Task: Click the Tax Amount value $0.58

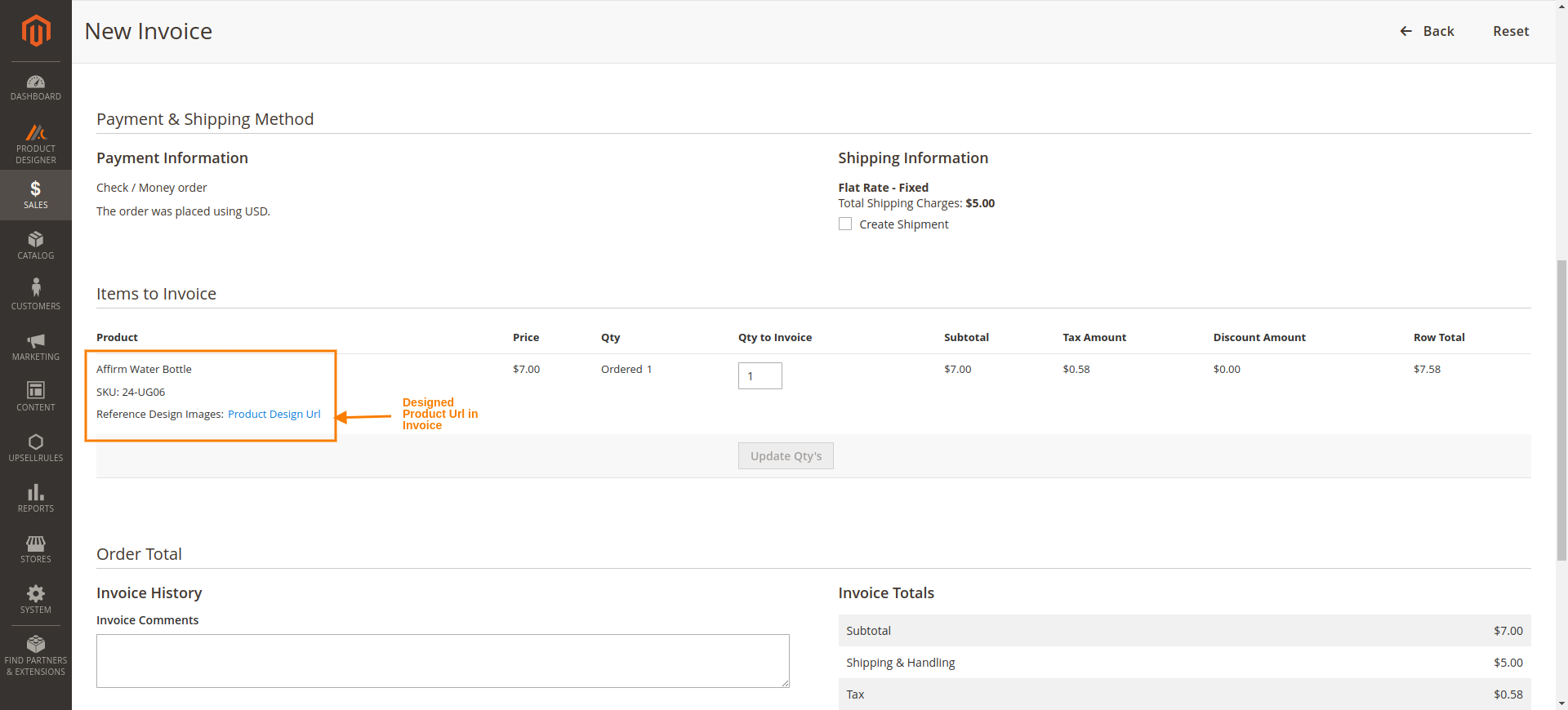Action: pyautogui.click(x=1076, y=369)
